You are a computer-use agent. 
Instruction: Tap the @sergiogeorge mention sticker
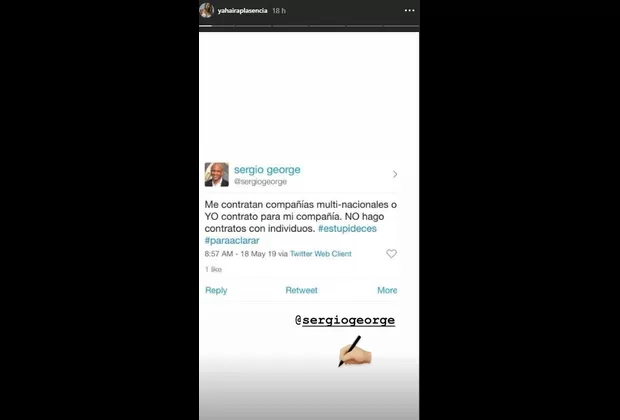(345, 320)
